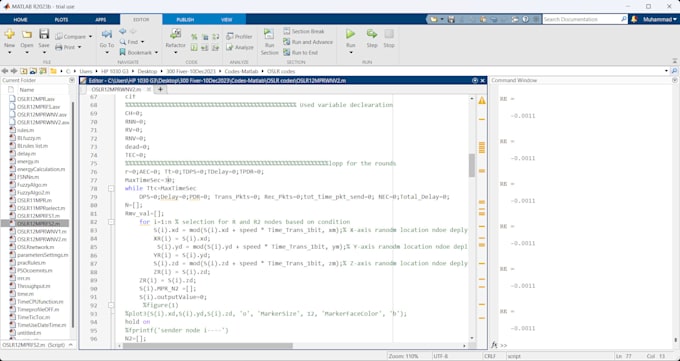Image resolution: width=680 pixels, height=361 pixels.
Task: Click the Desktop path segment
Action: [x=147, y=71]
